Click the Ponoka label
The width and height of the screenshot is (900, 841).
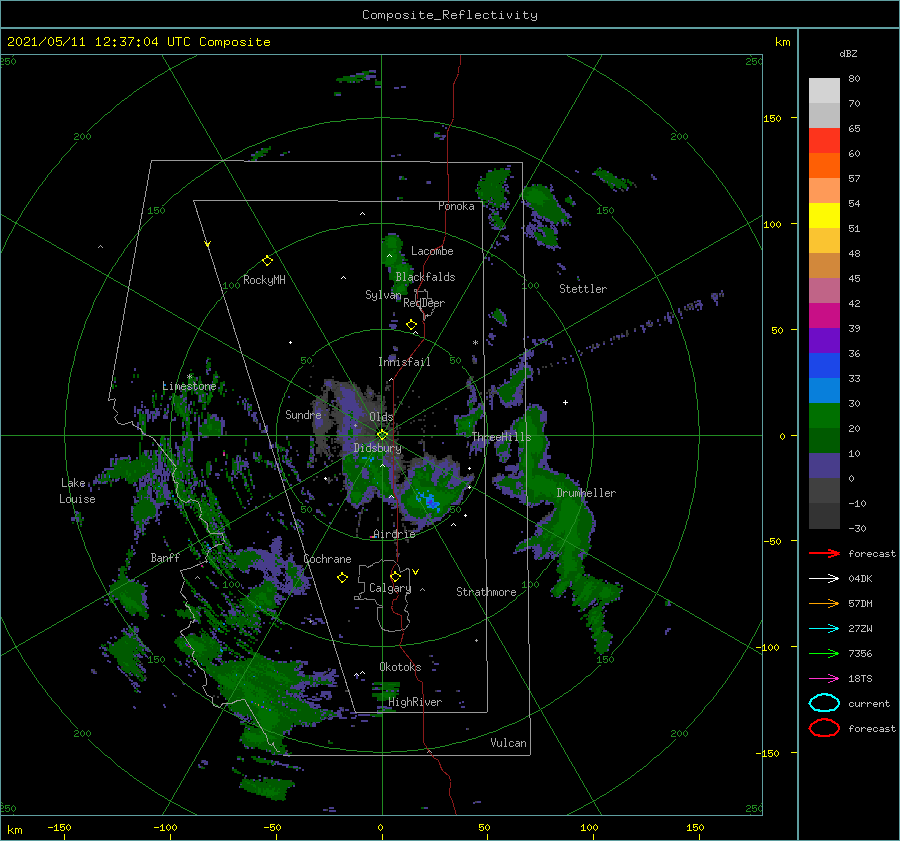coord(456,206)
